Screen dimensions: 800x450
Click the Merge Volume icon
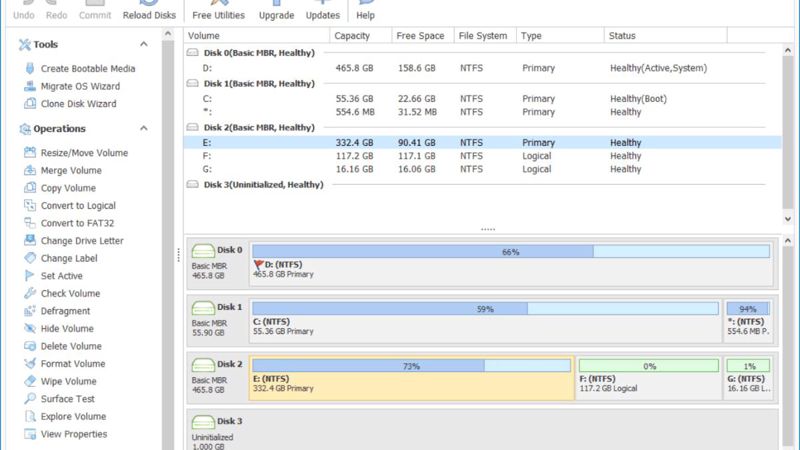pos(30,170)
